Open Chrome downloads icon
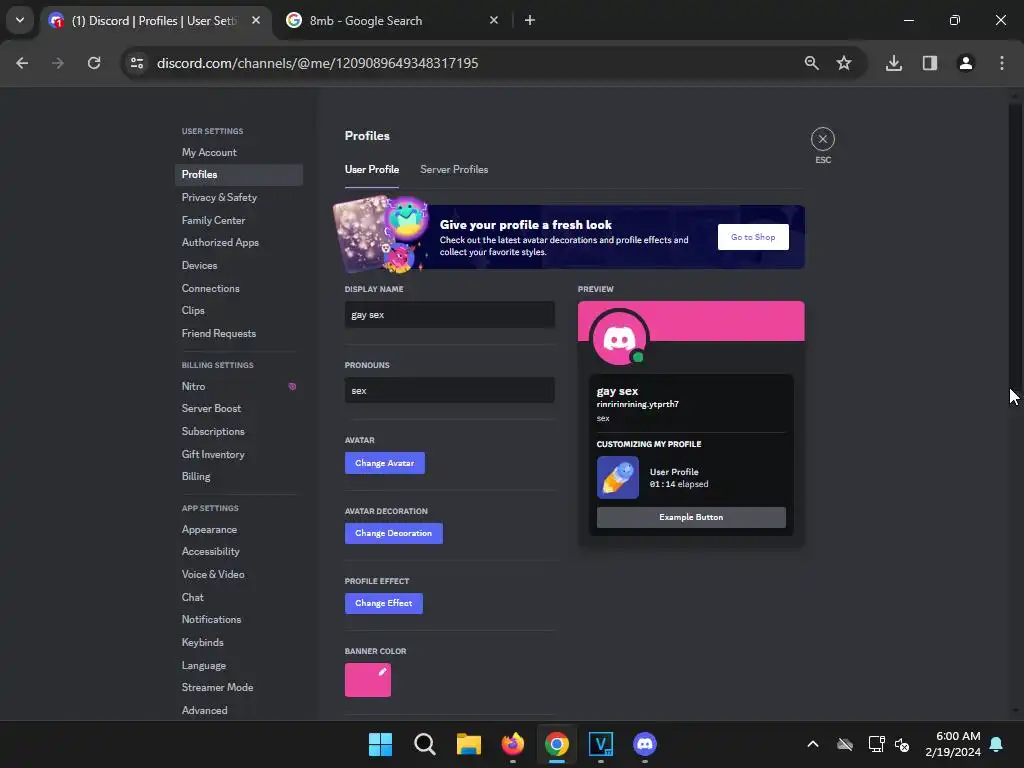 [893, 63]
